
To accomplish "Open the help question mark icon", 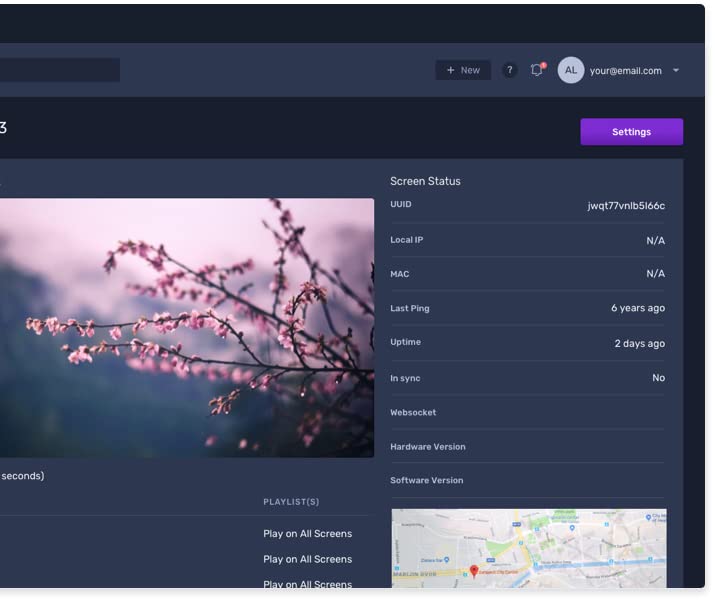I will [x=510, y=70].
